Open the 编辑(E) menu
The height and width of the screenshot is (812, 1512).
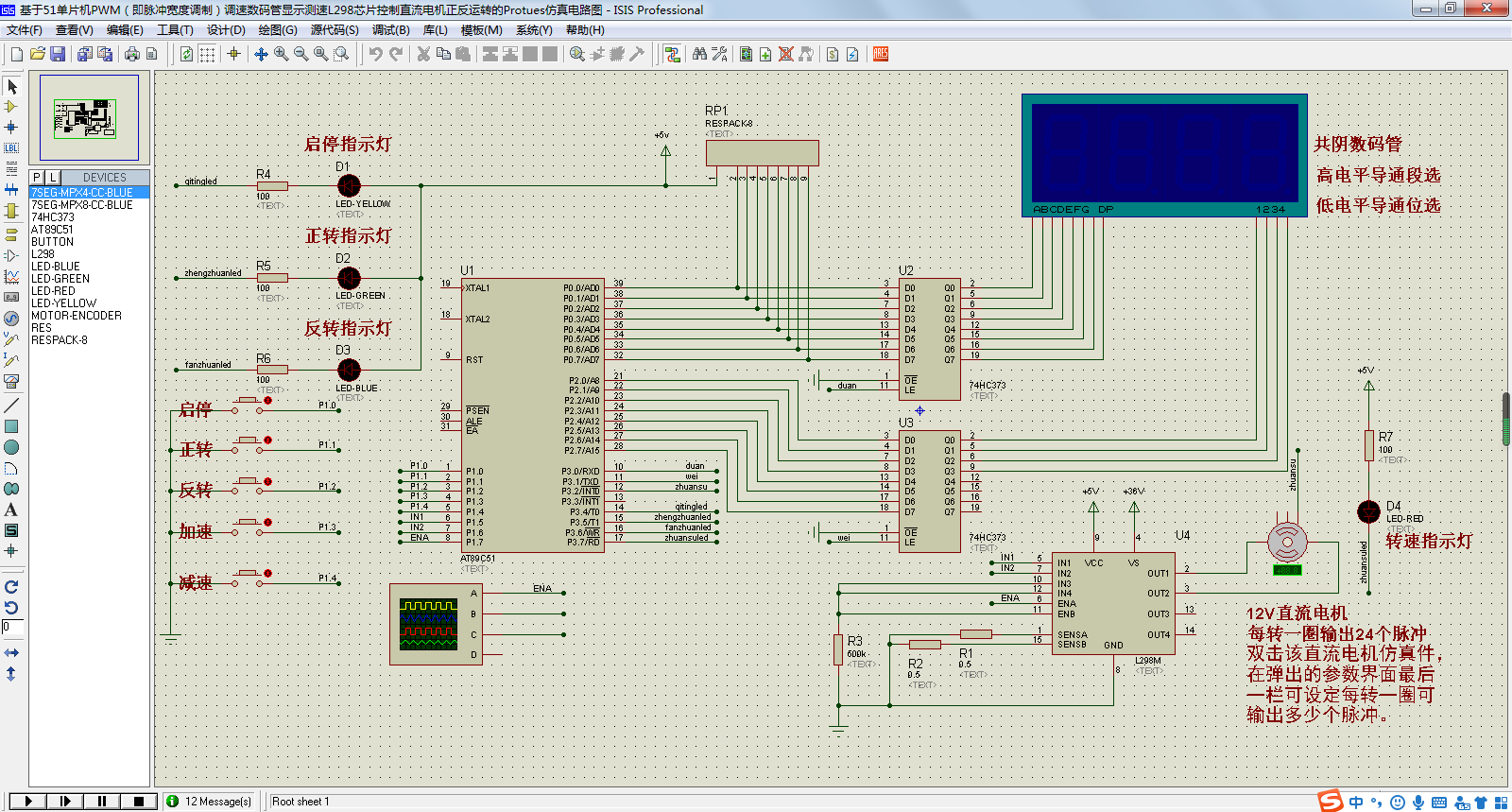click(125, 30)
